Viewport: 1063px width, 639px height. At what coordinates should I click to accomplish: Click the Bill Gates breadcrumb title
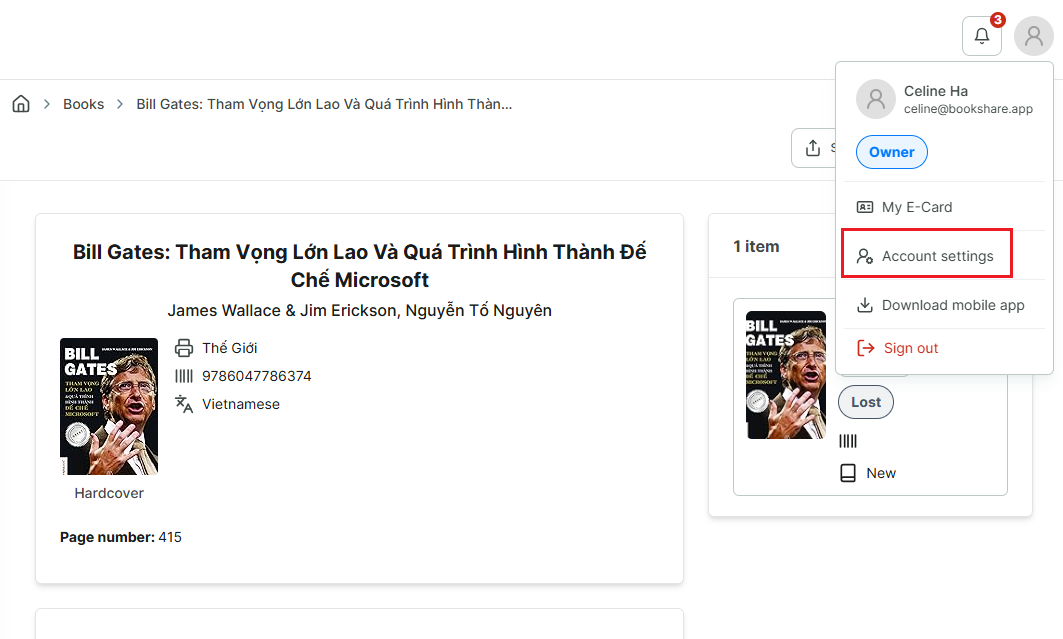[x=324, y=104]
